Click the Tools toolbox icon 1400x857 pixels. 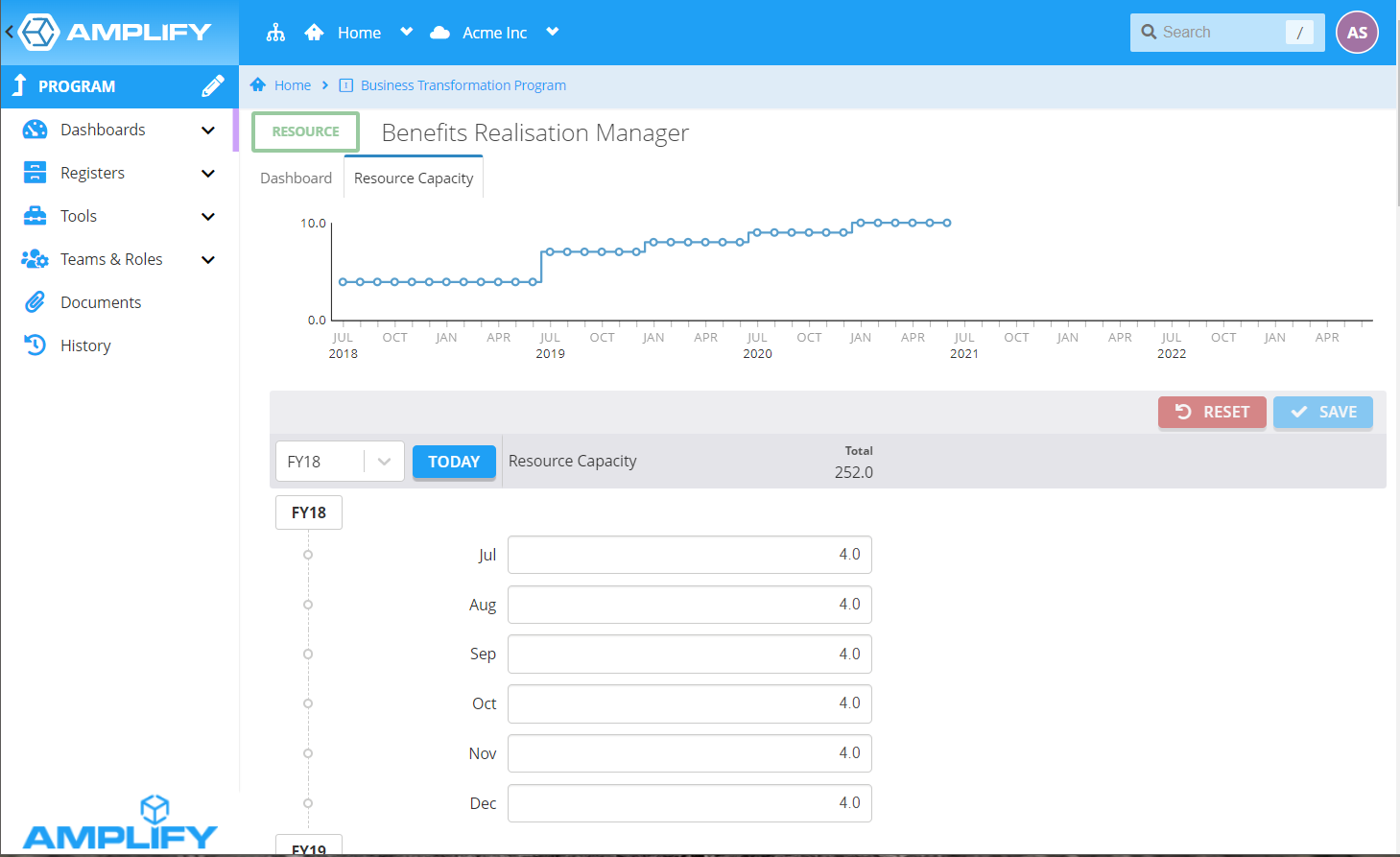[35, 216]
